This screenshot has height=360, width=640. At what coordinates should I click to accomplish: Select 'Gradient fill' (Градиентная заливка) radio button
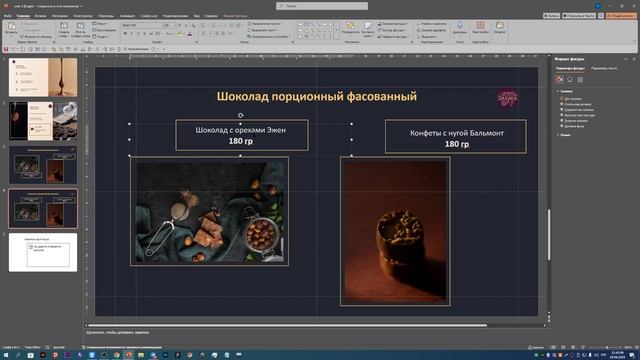pos(562,110)
